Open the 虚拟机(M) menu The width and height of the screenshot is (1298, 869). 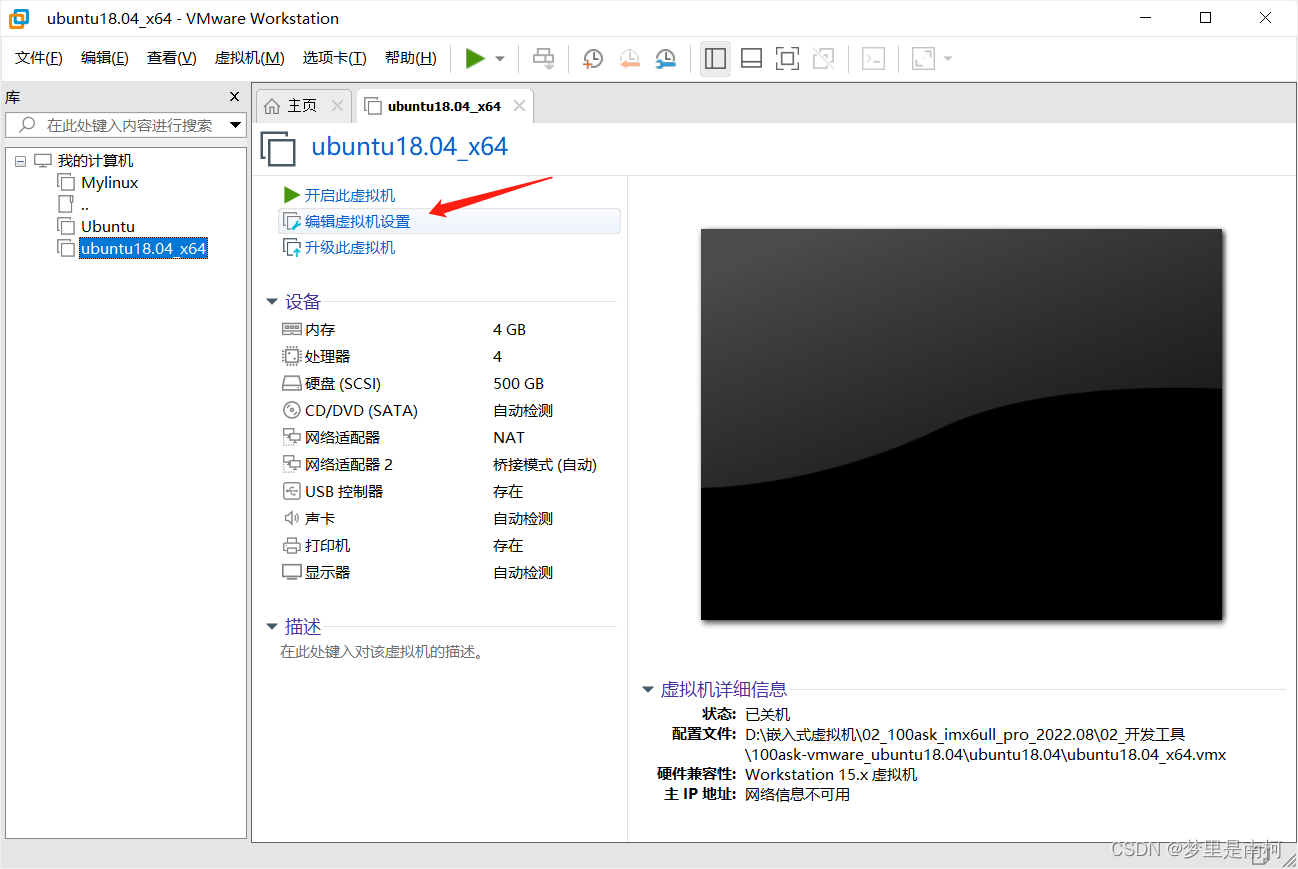(x=250, y=58)
